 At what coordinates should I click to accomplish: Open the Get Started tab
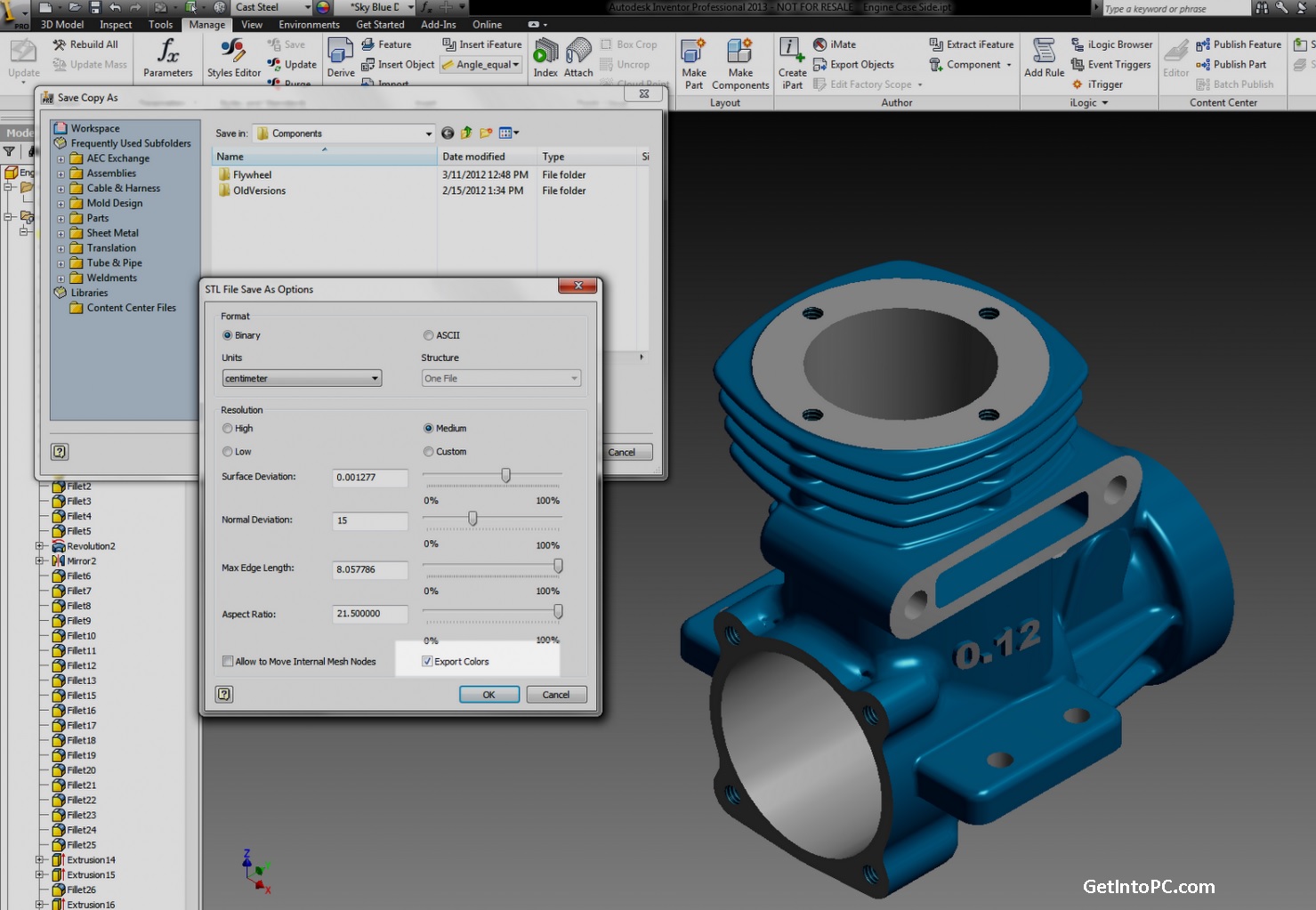380,24
